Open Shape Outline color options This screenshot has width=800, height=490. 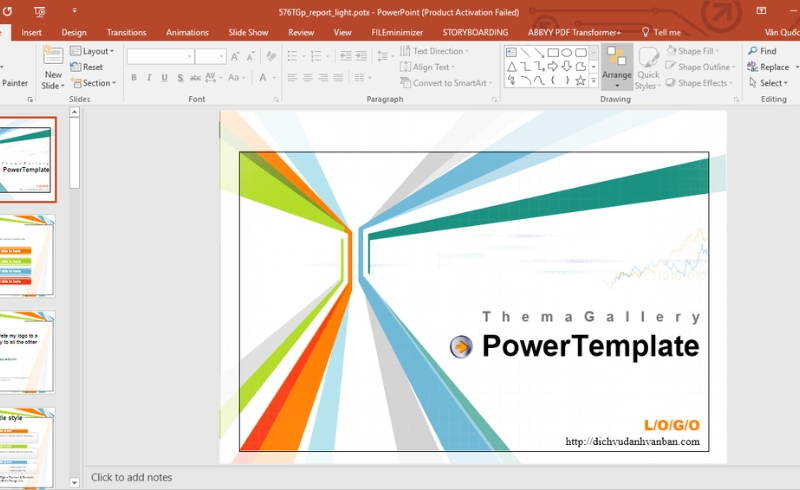(700, 67)
